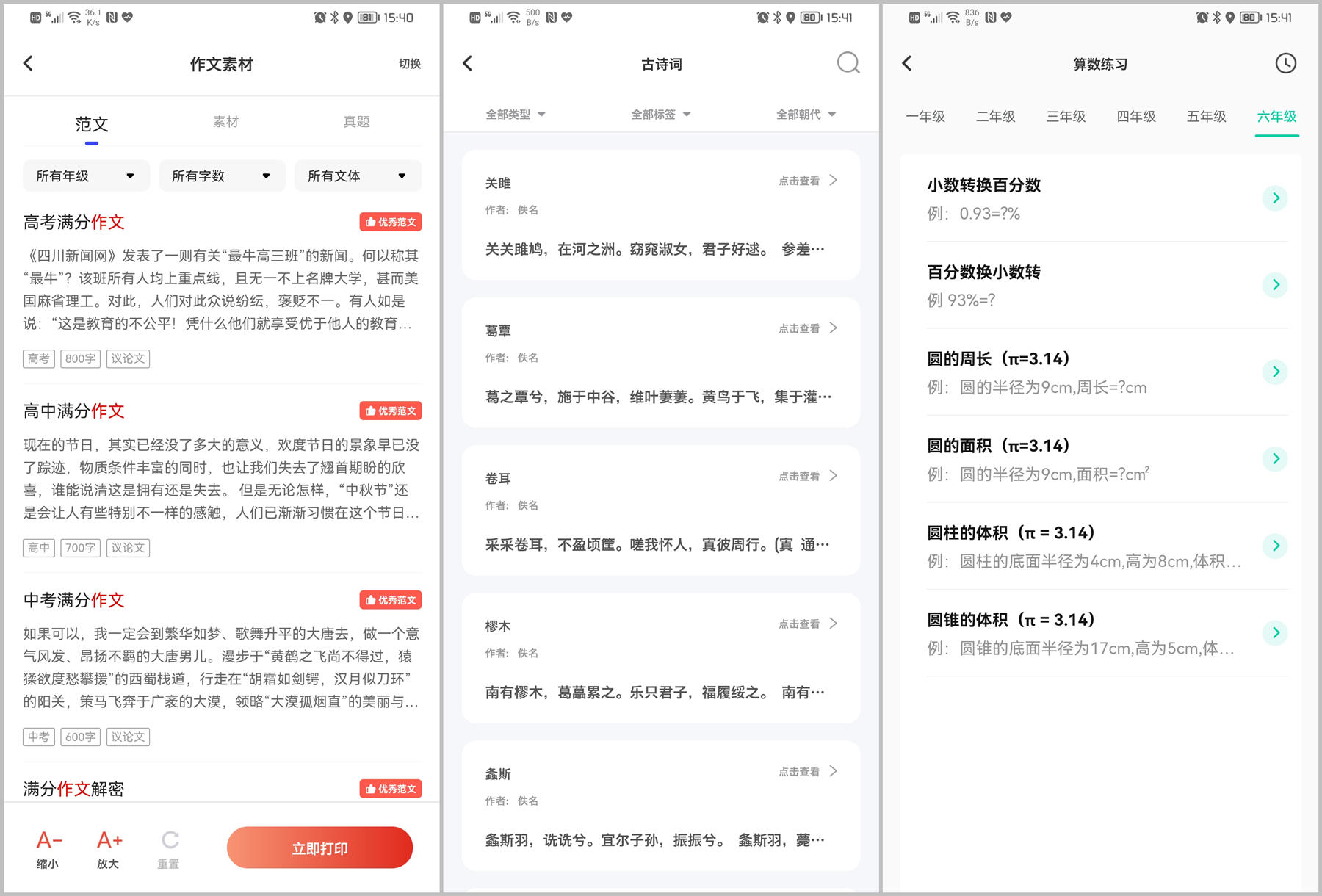This screenshot has width=1322, height=896.
Task: Switch to 范文 tab
Action: tap(92, 124)
